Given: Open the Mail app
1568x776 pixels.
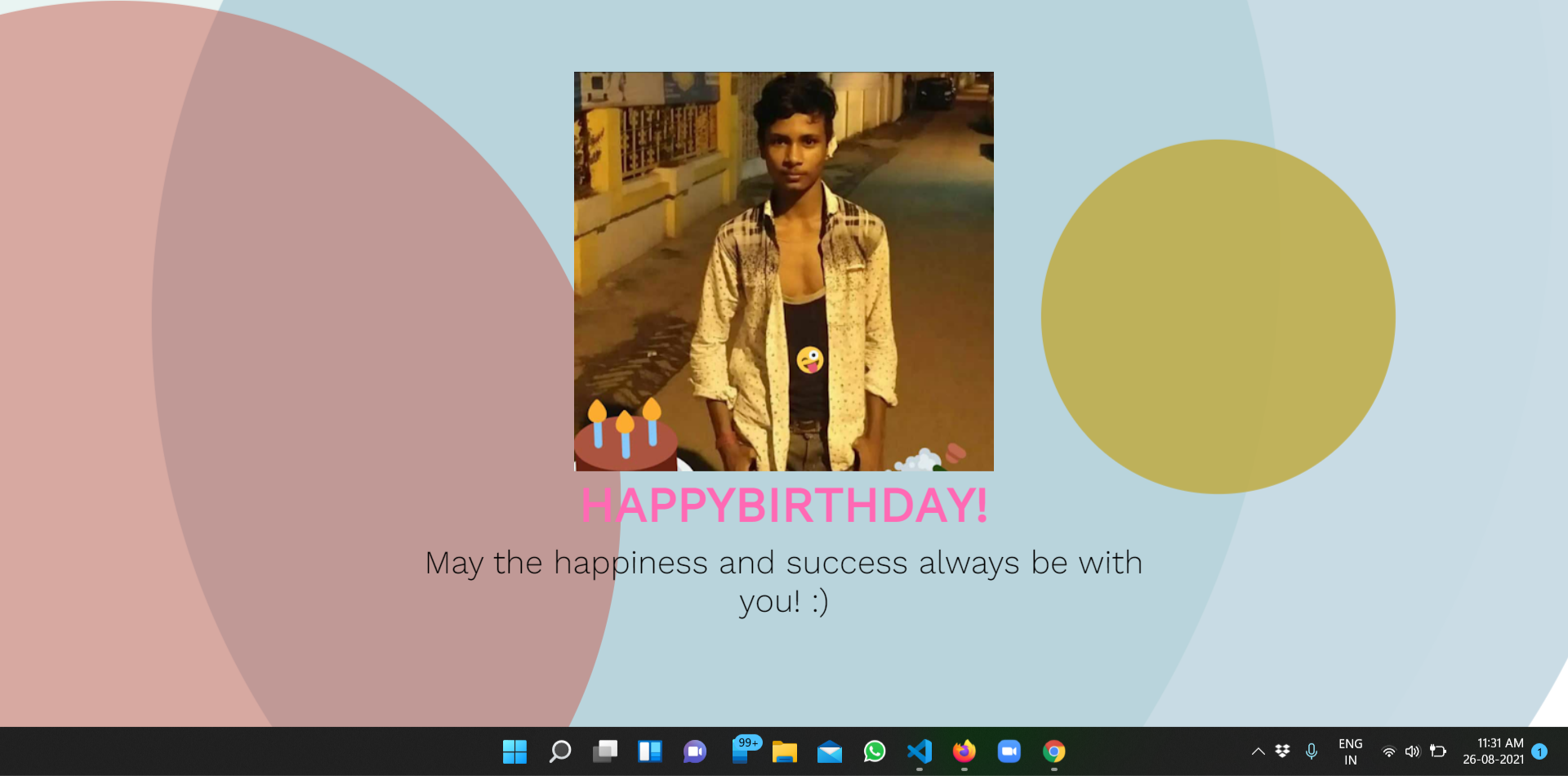Looking at the screenshot, I should [830, 751].
